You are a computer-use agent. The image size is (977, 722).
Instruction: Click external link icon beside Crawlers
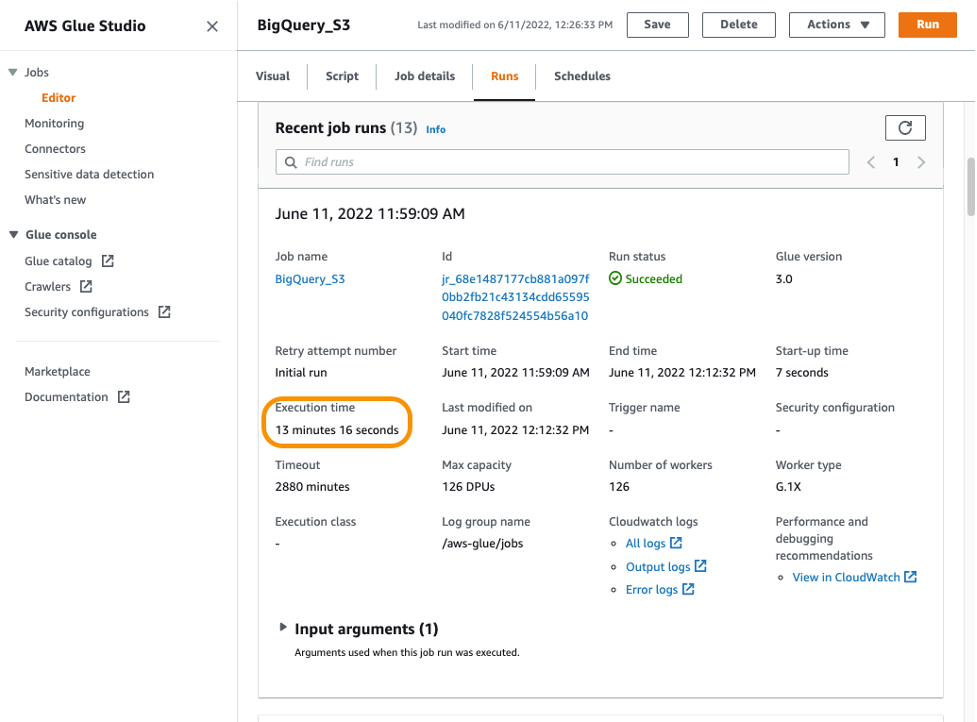87,287
